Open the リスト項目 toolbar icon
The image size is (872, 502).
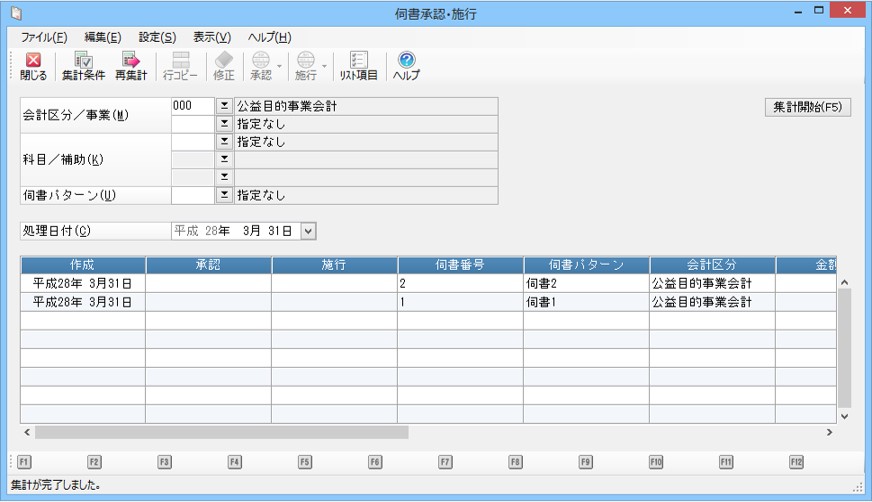point(359,62)
